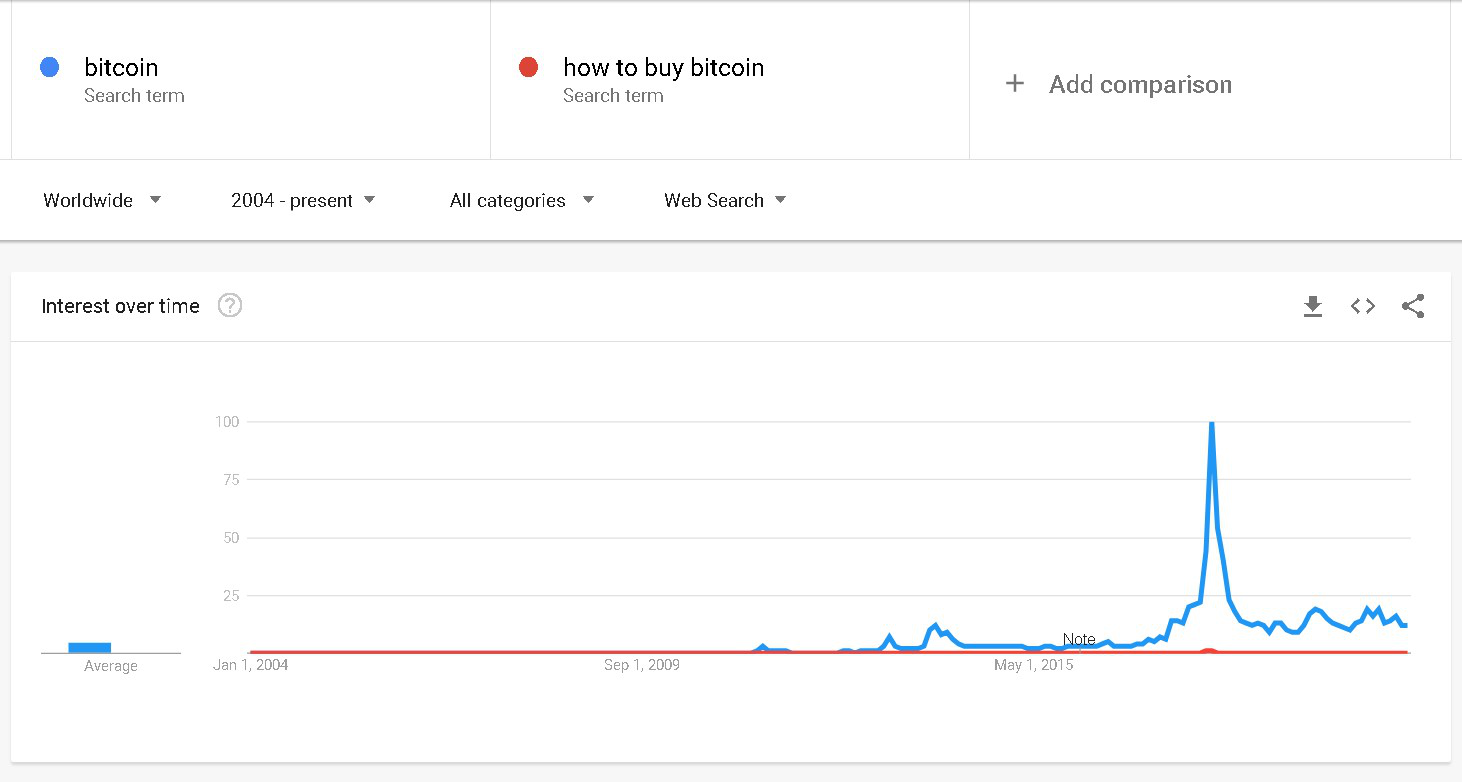The image size is (1462, 782).
Task: Edit the how to buy bitcoin term
Action: coord(663,67)
